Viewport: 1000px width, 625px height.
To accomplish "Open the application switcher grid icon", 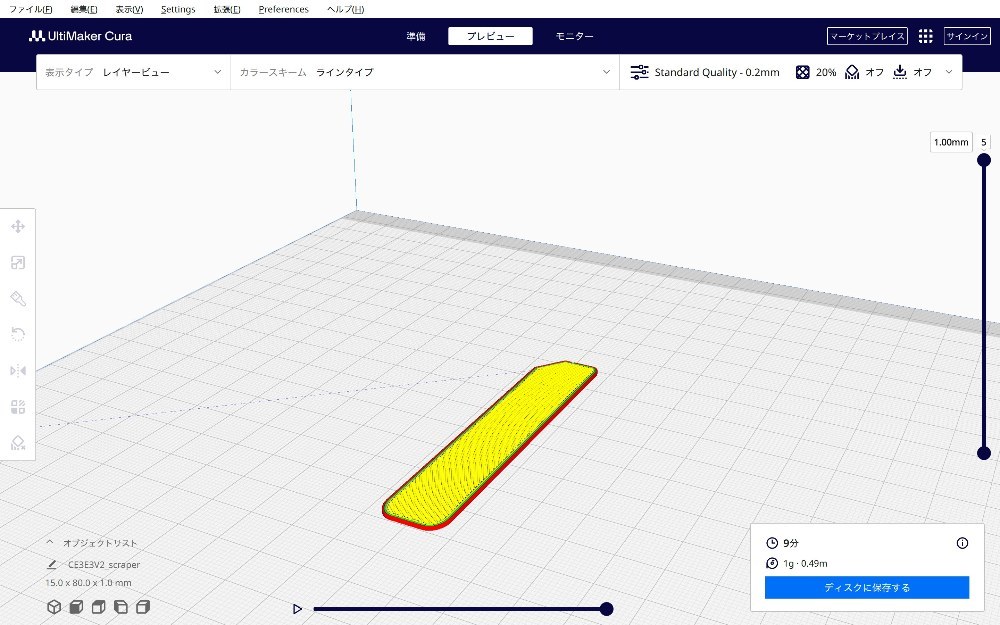I will (x=925, y=36).
